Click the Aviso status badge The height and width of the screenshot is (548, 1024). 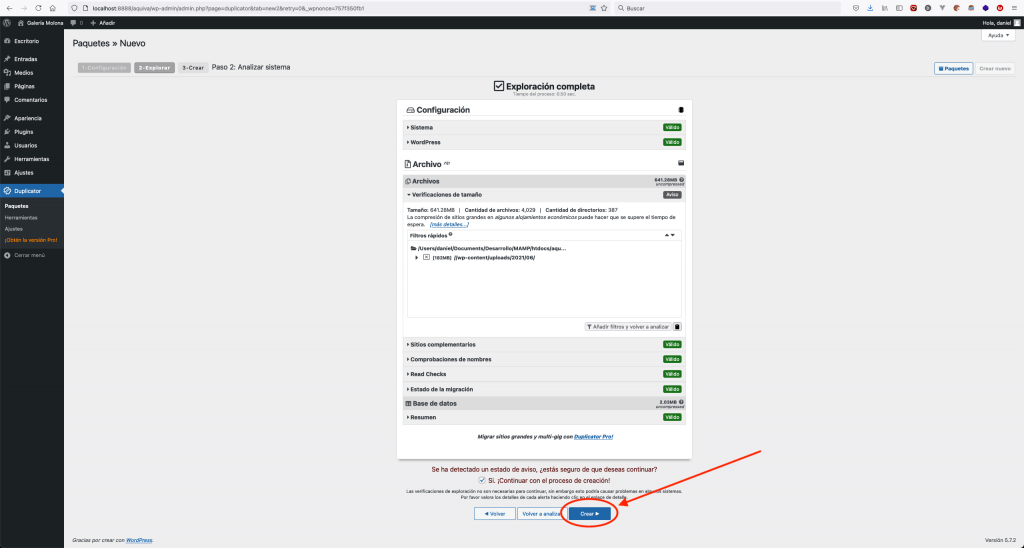[x=672, y=195]
